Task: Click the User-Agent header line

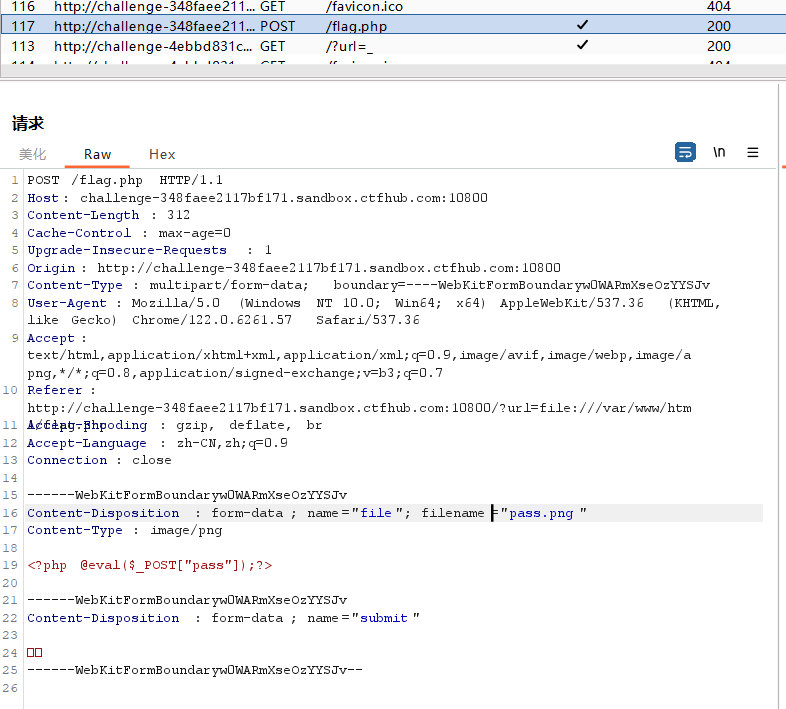Action: 373,311
